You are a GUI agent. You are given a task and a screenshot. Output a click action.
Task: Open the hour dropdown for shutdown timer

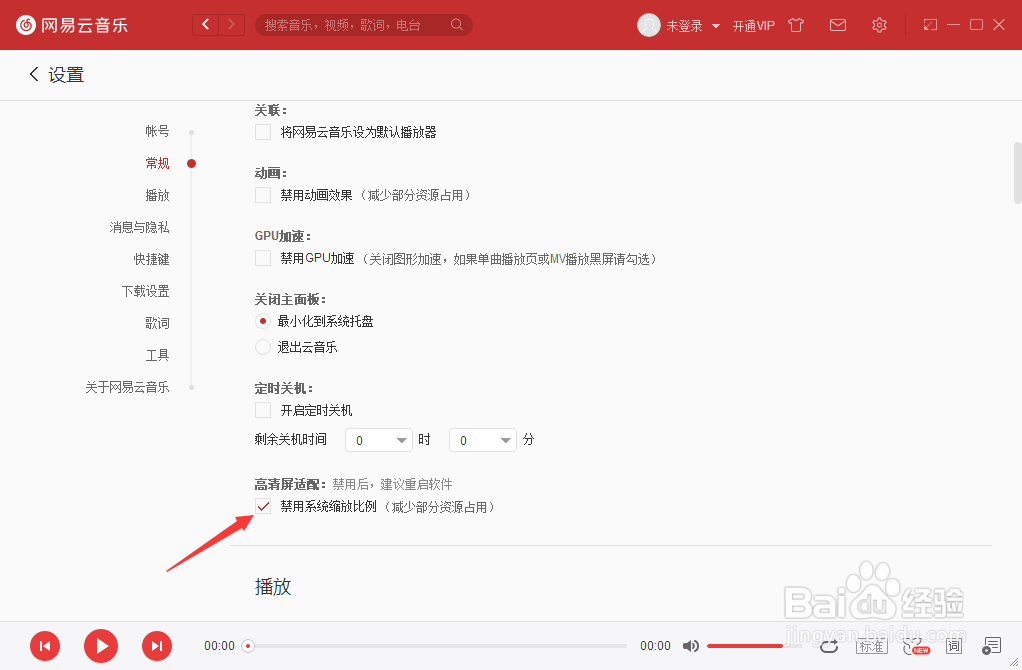[x=378, y=439]
